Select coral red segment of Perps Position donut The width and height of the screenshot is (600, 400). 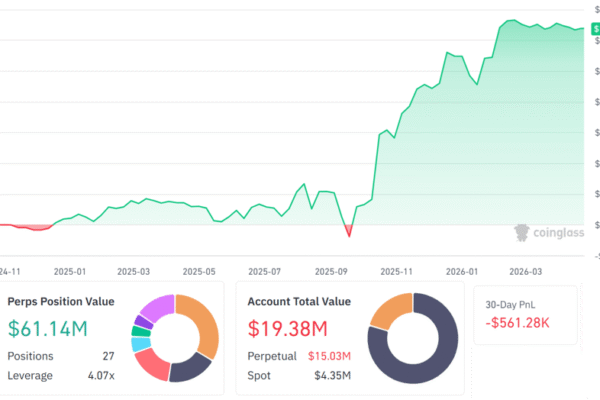point(151,365)
